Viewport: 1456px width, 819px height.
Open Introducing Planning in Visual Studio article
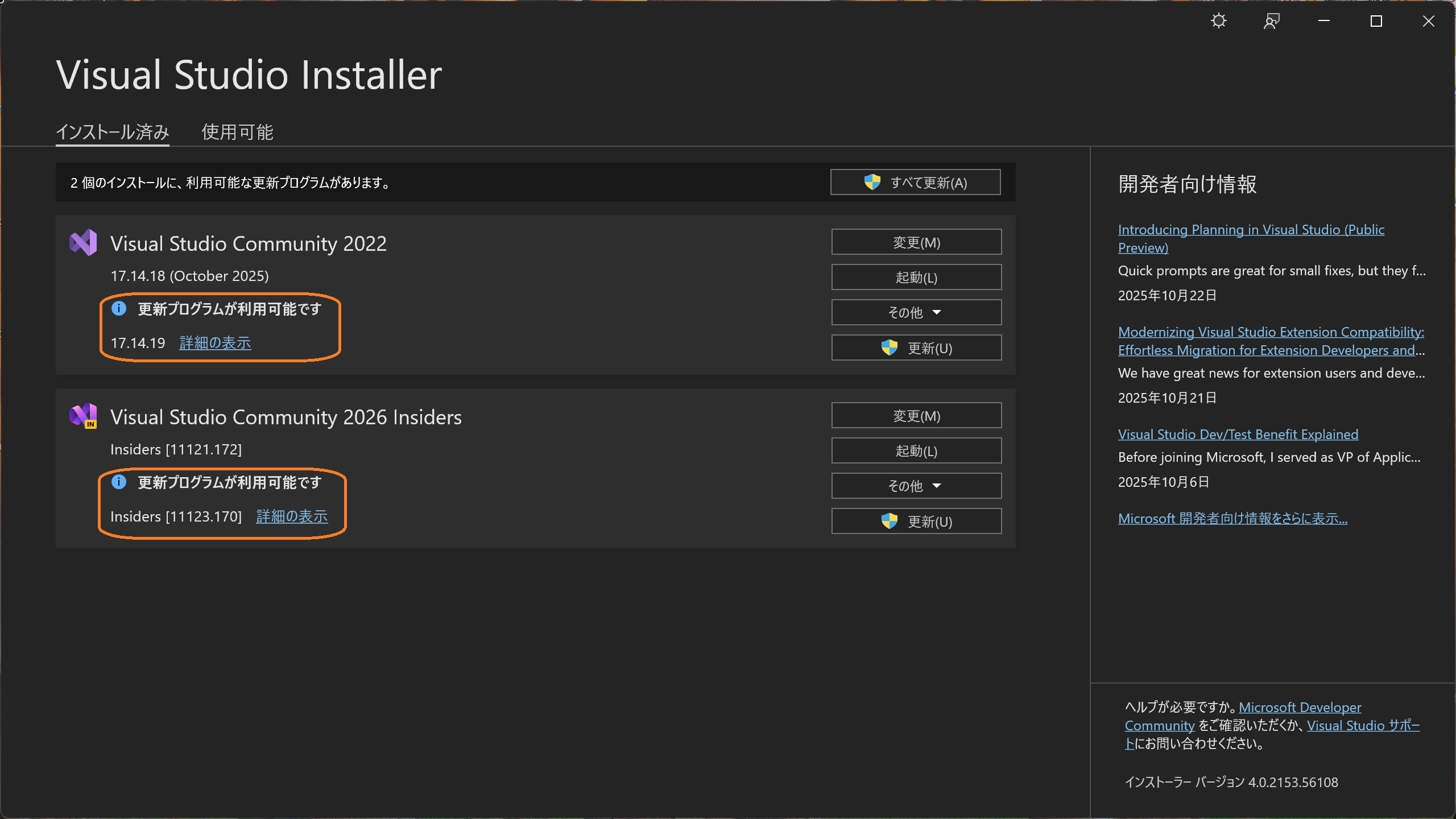pyautogui.click(x=1251, y=230)
